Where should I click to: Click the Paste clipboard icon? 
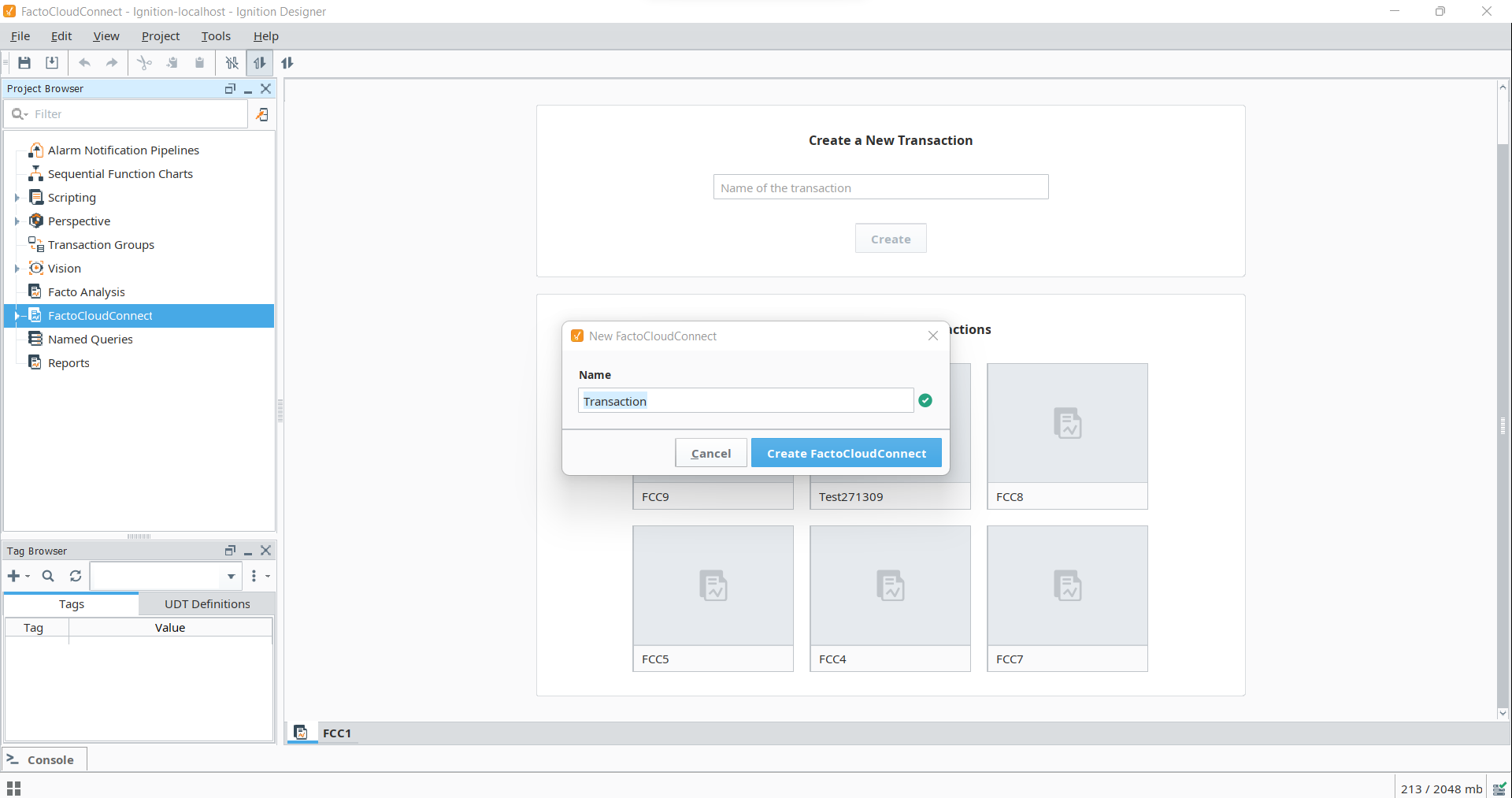199,63
